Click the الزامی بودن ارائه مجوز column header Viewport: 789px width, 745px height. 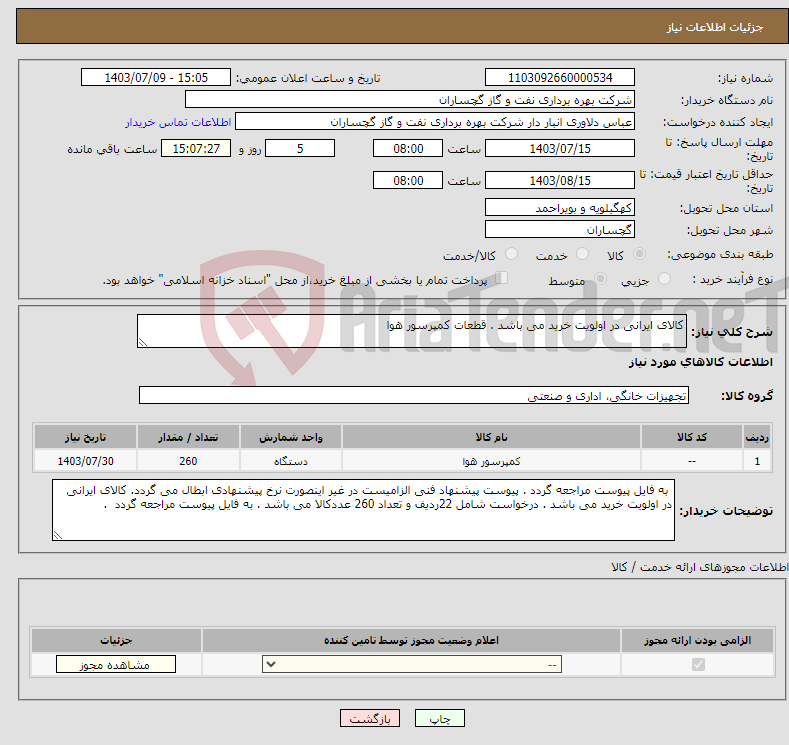[697, 640]
